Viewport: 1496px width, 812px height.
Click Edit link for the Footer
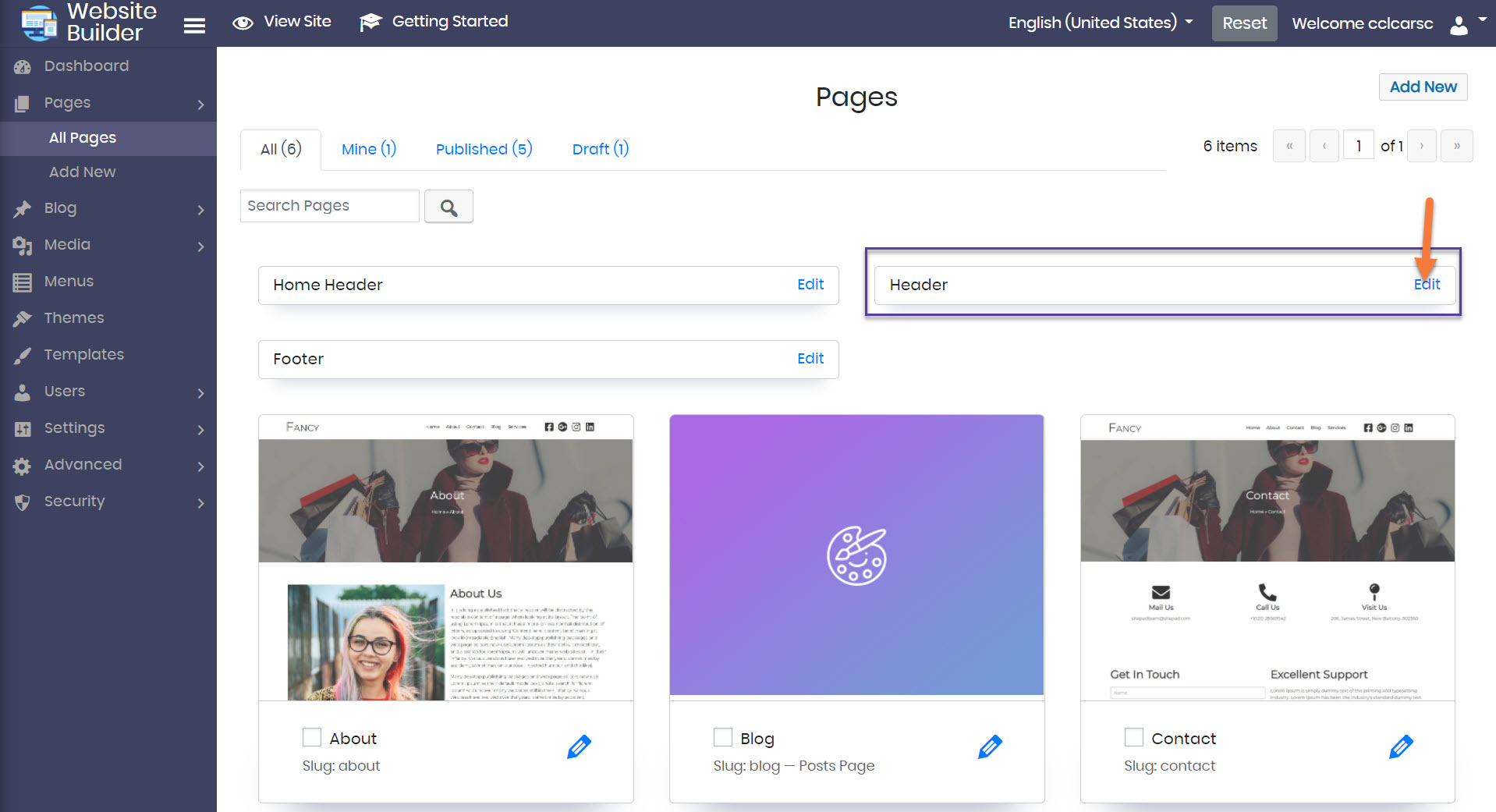click(x=810, y=359)
